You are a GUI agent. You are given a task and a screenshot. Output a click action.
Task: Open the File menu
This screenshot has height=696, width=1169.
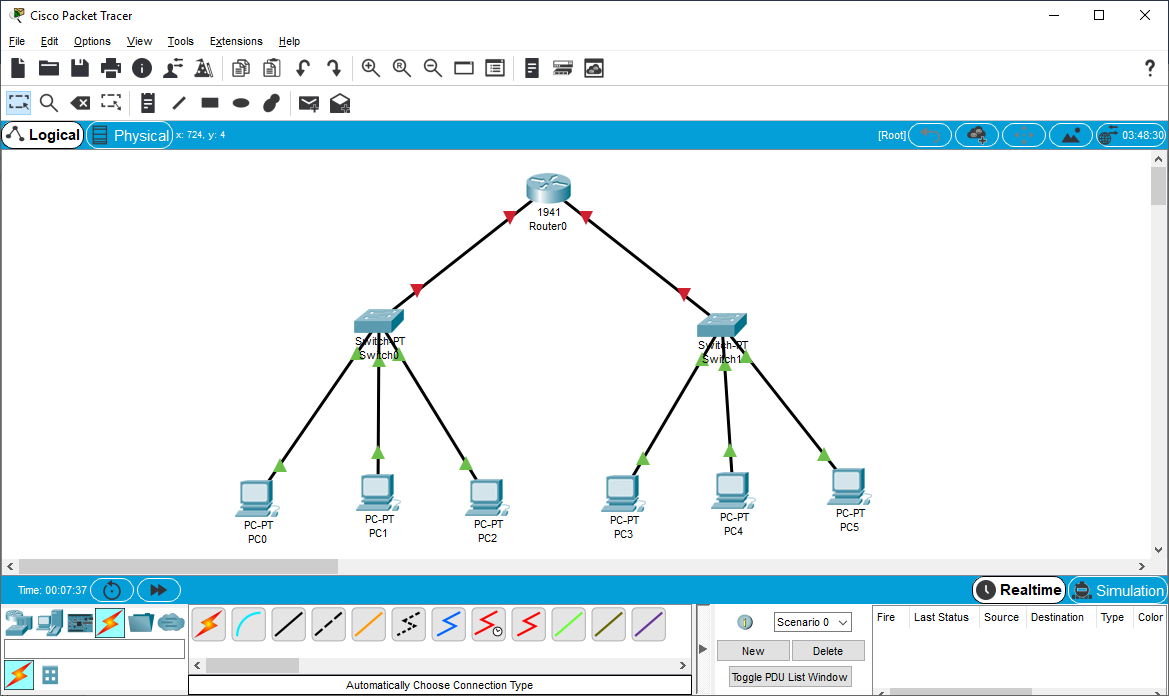[16, 41]
